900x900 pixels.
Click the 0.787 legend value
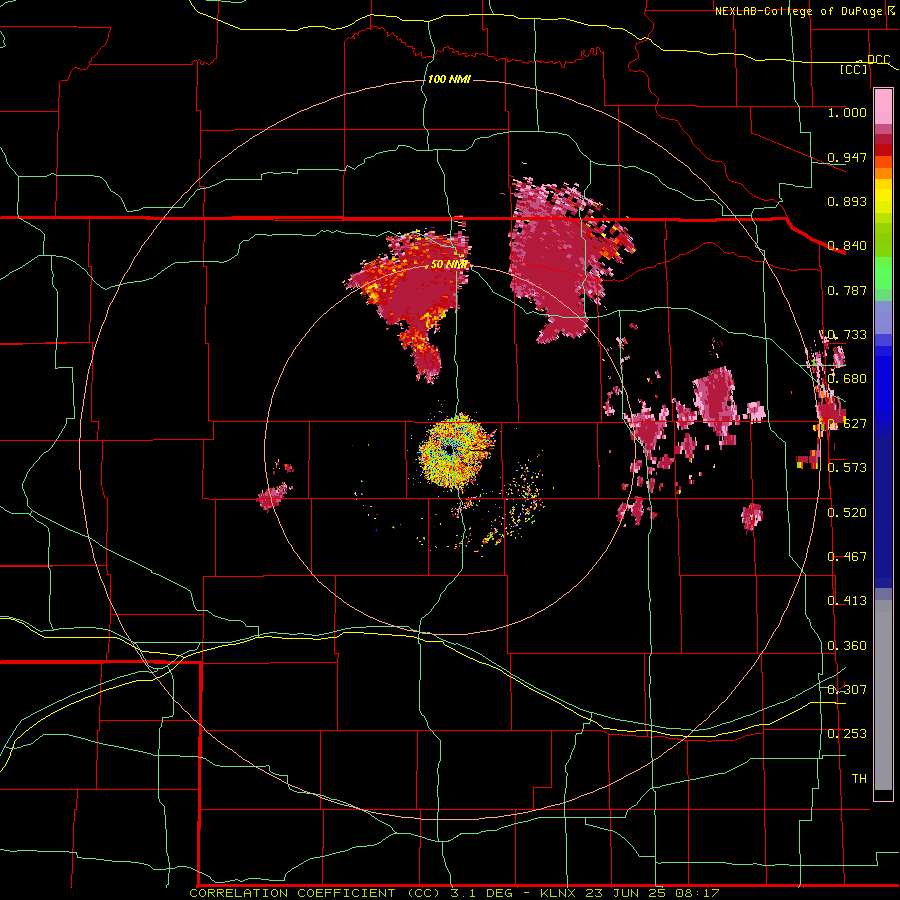coord(847,290)
